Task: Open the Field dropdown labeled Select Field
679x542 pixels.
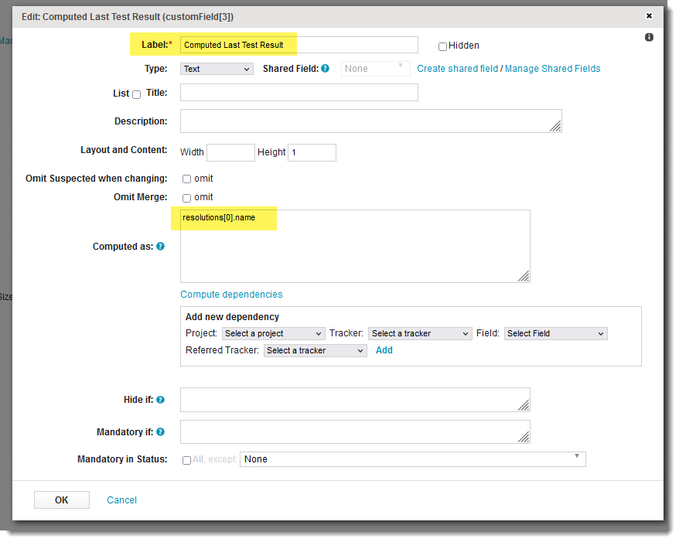Action: coord(555,334)
